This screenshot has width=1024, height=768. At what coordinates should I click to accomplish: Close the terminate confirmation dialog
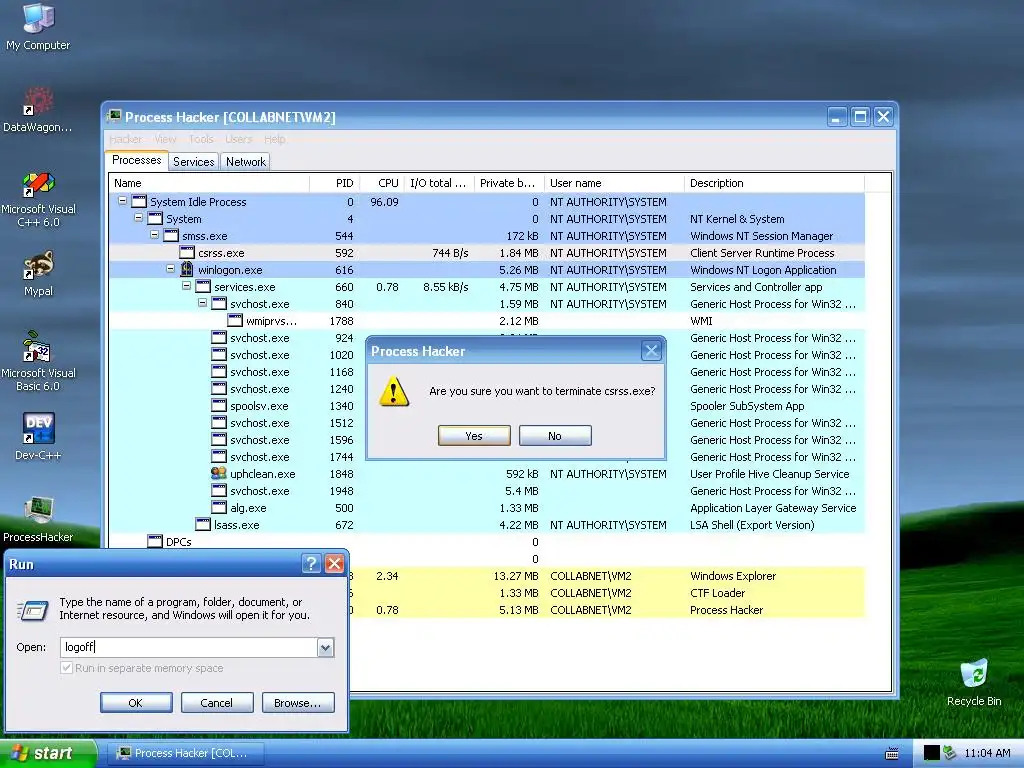click(651, 351)
